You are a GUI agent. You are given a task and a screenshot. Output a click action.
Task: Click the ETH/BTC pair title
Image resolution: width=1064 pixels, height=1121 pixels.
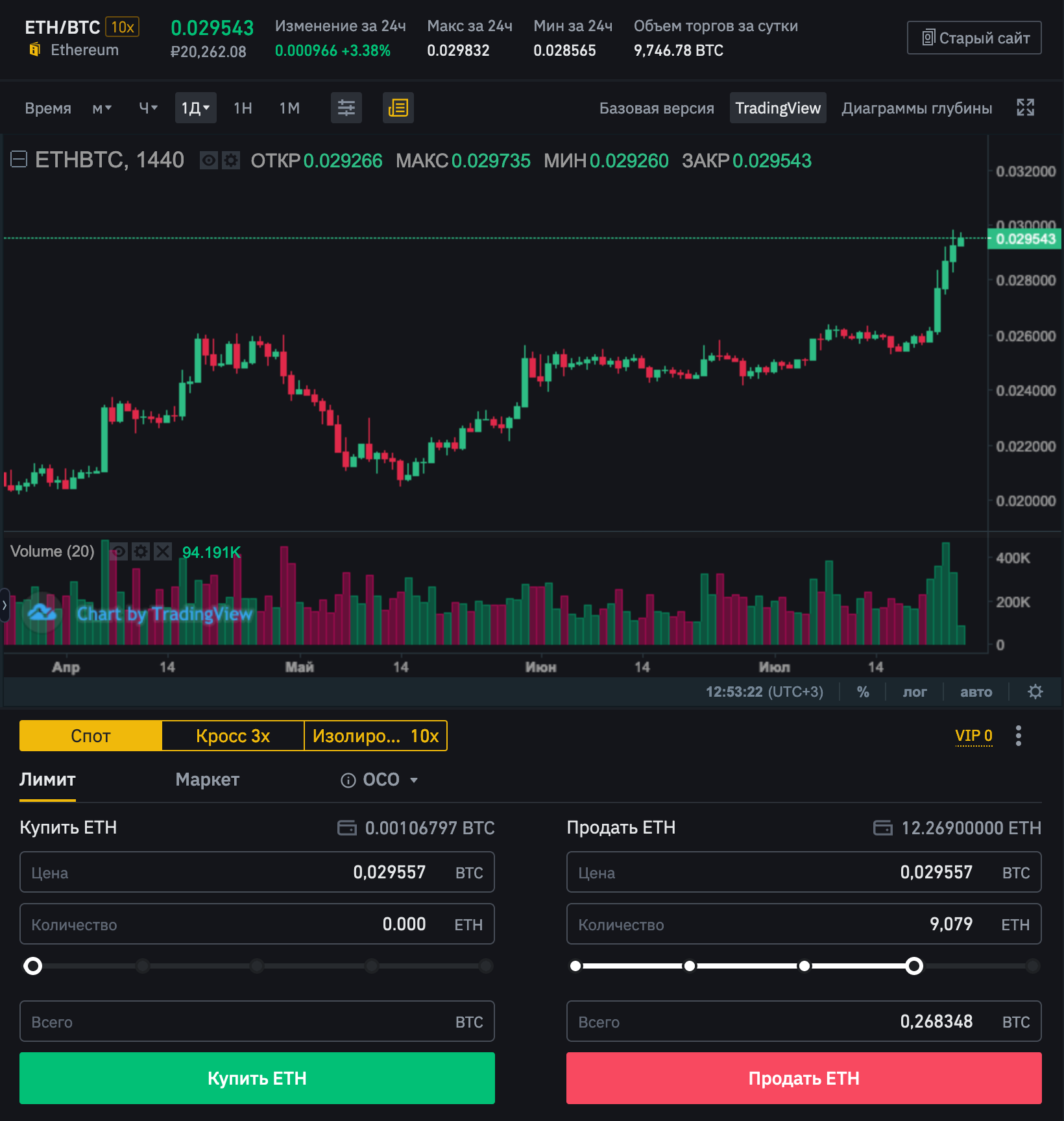point(62,27)
